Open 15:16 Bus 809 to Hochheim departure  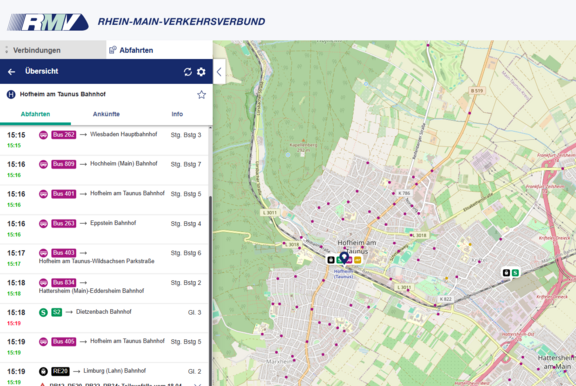pyautogui.click(x=104, y=169)
